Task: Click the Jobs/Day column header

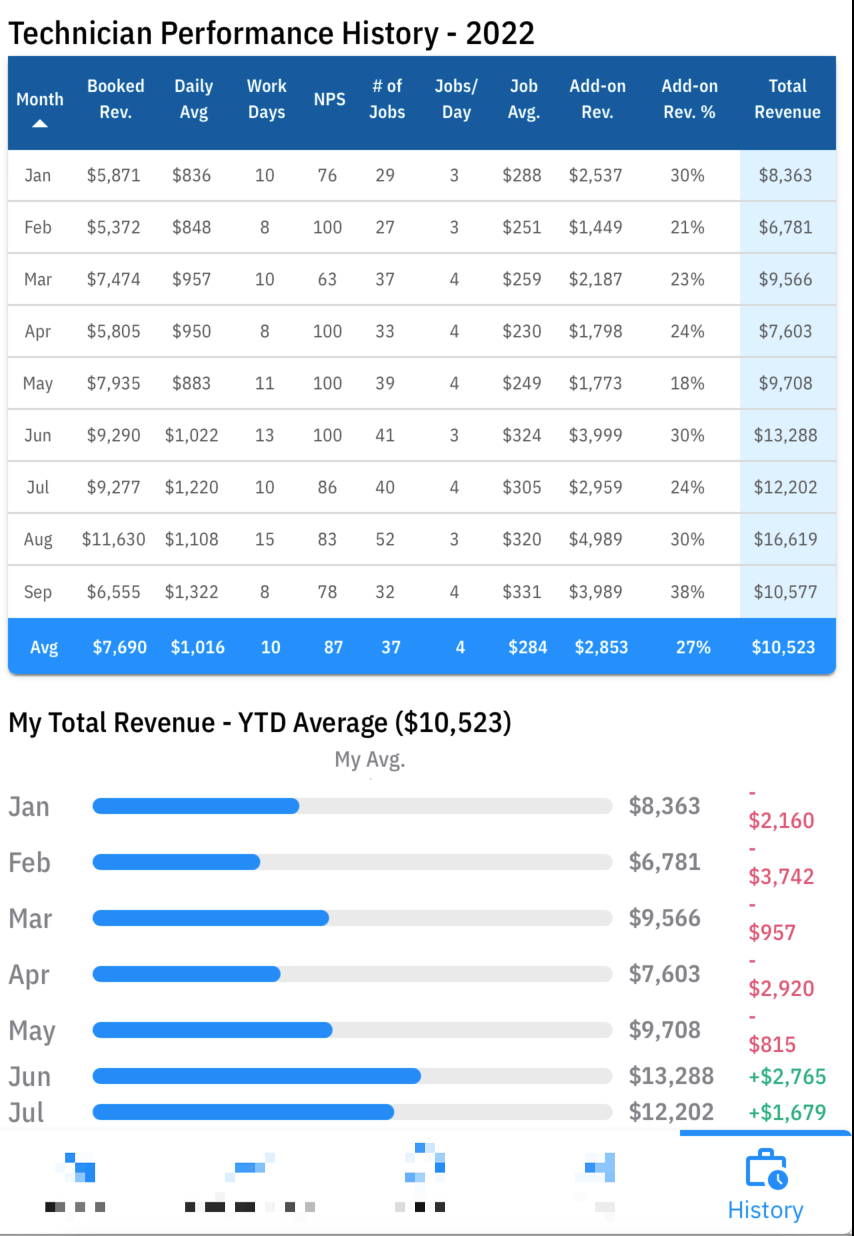Action: pos(456,99)
